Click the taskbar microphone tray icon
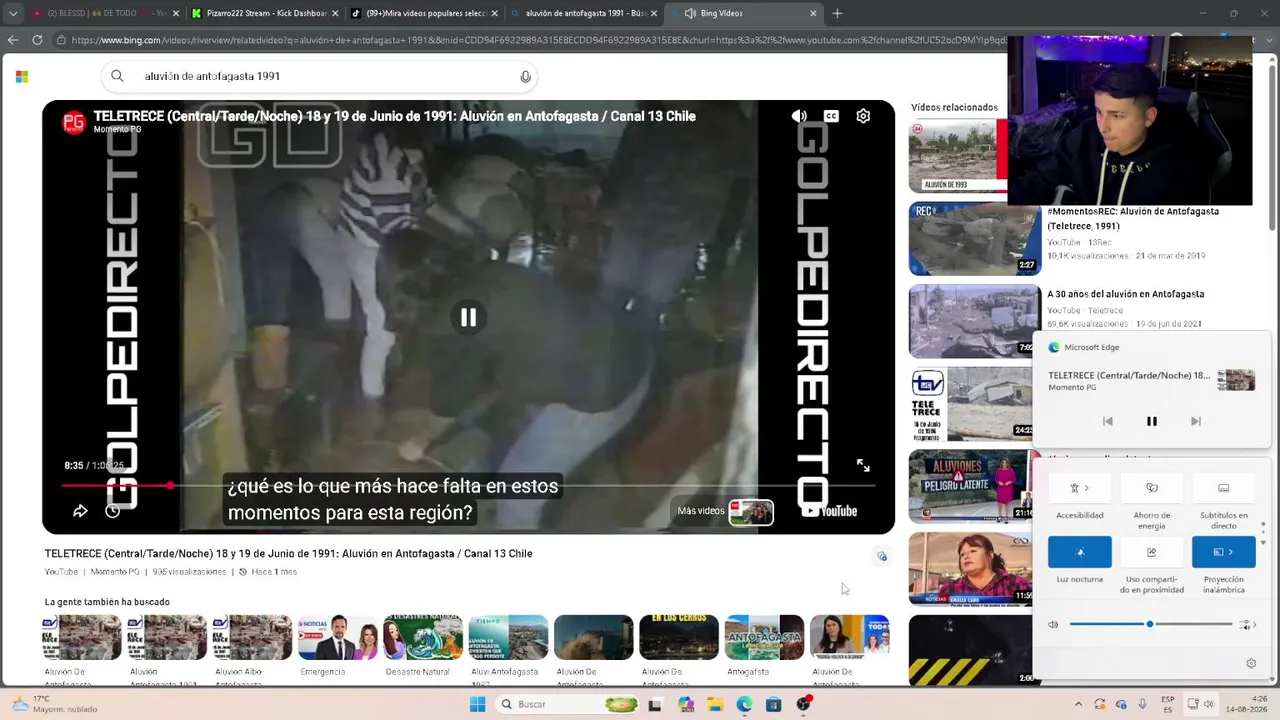 1142,704
